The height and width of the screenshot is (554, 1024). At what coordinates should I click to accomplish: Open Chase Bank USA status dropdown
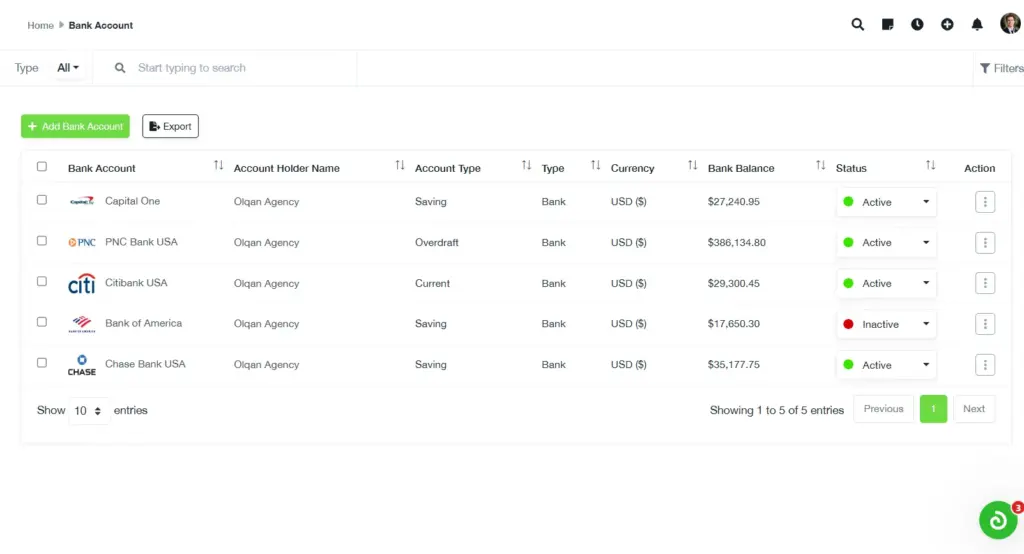(x=886, y=365)
